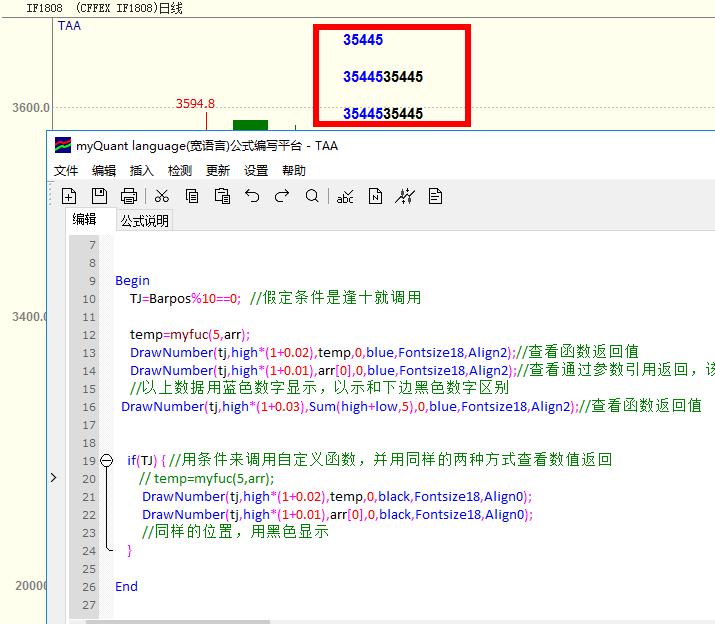This screenshot has height=624, width=715.
Task: Click the New file toolbar icon
Action: [69, 196]
